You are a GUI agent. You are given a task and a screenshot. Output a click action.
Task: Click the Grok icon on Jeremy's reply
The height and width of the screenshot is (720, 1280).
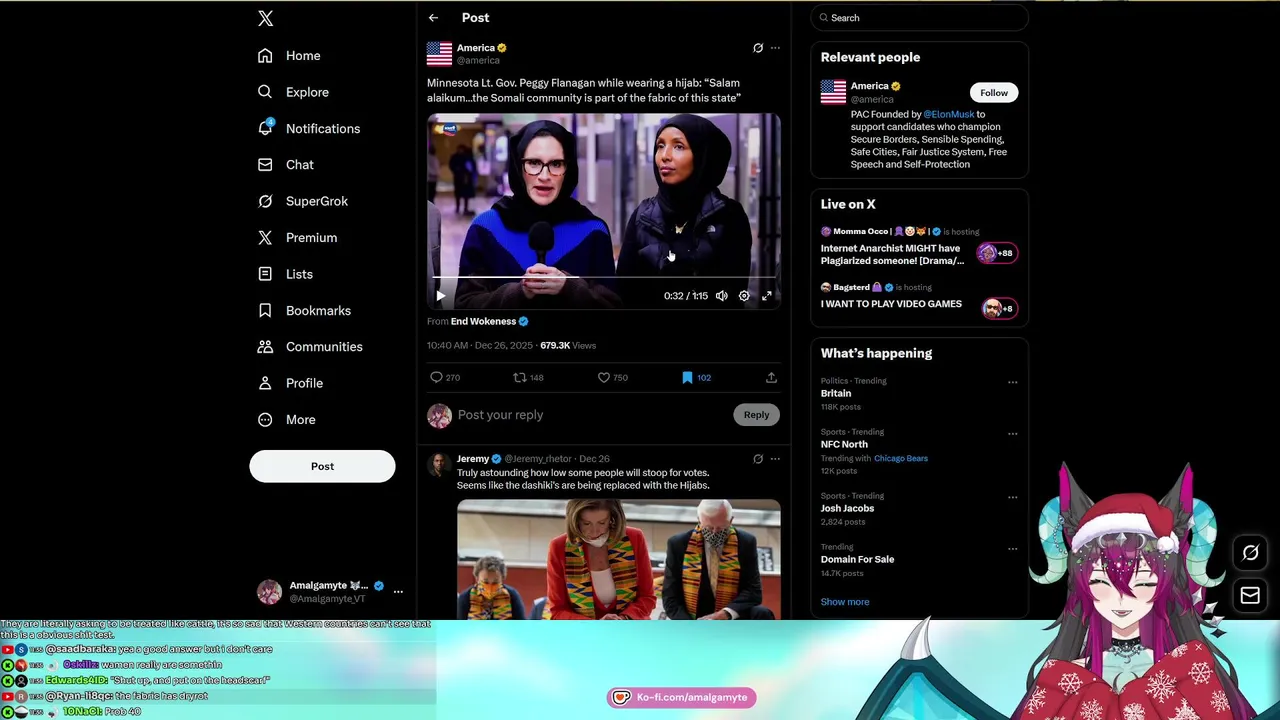coord(758,459)
